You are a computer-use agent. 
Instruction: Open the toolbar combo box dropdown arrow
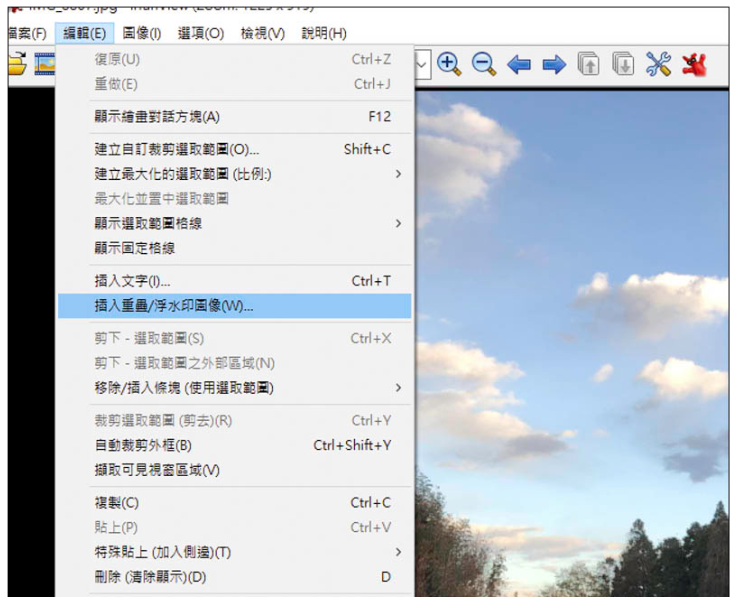(x=422, y=64)
